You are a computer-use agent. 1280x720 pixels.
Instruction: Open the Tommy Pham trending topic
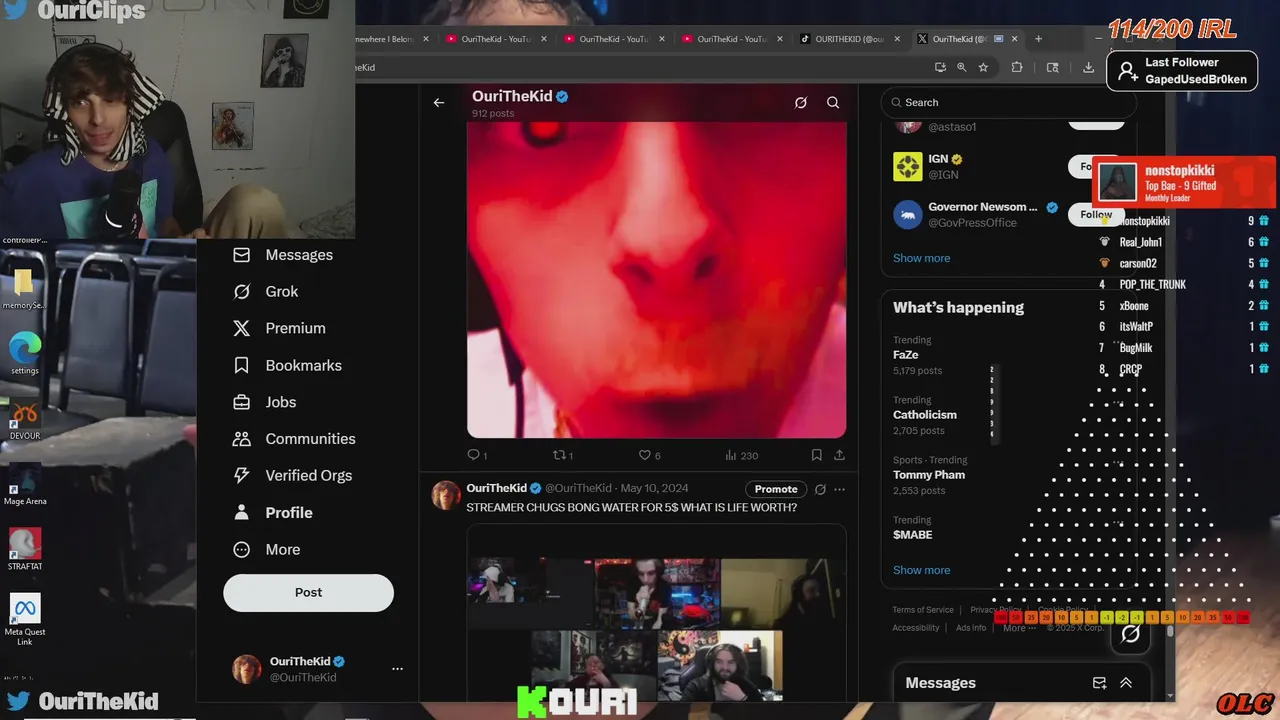pos(929,475)
